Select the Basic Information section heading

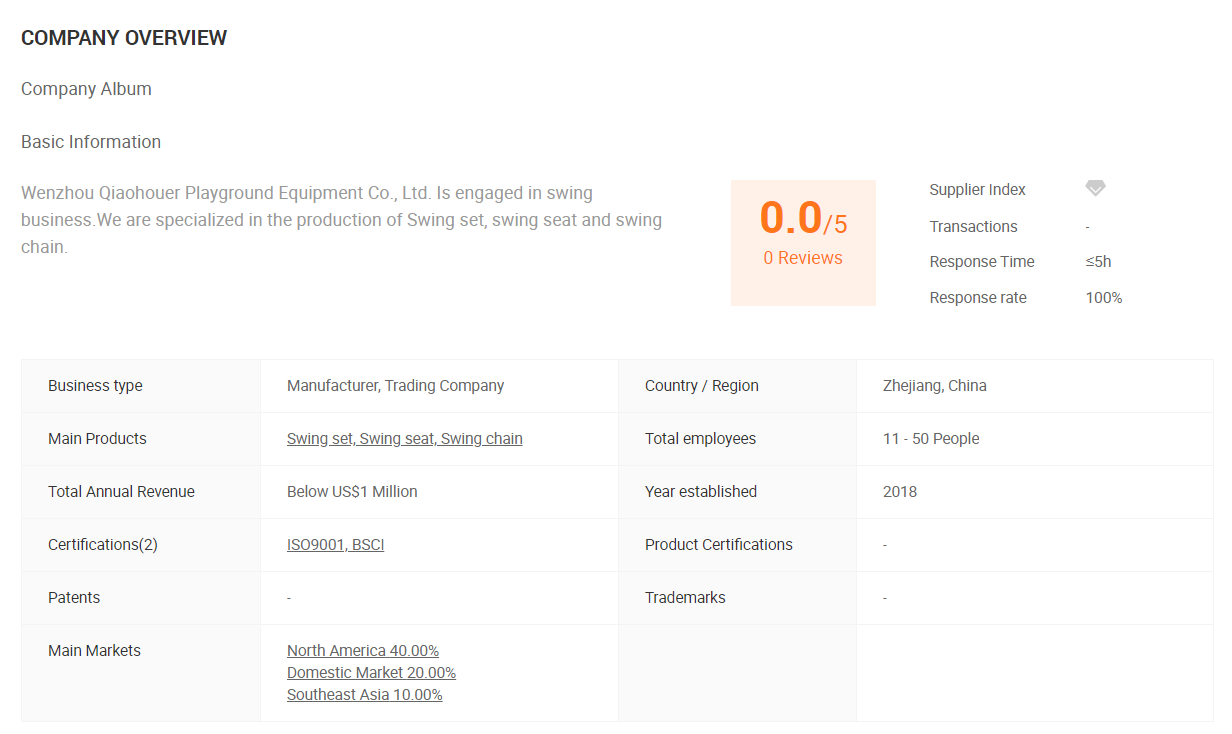[91, 142]
